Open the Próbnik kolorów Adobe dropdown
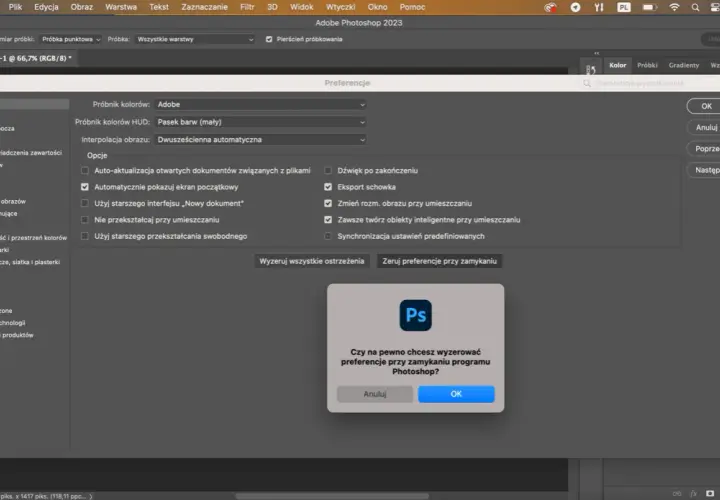 point(260,105)
